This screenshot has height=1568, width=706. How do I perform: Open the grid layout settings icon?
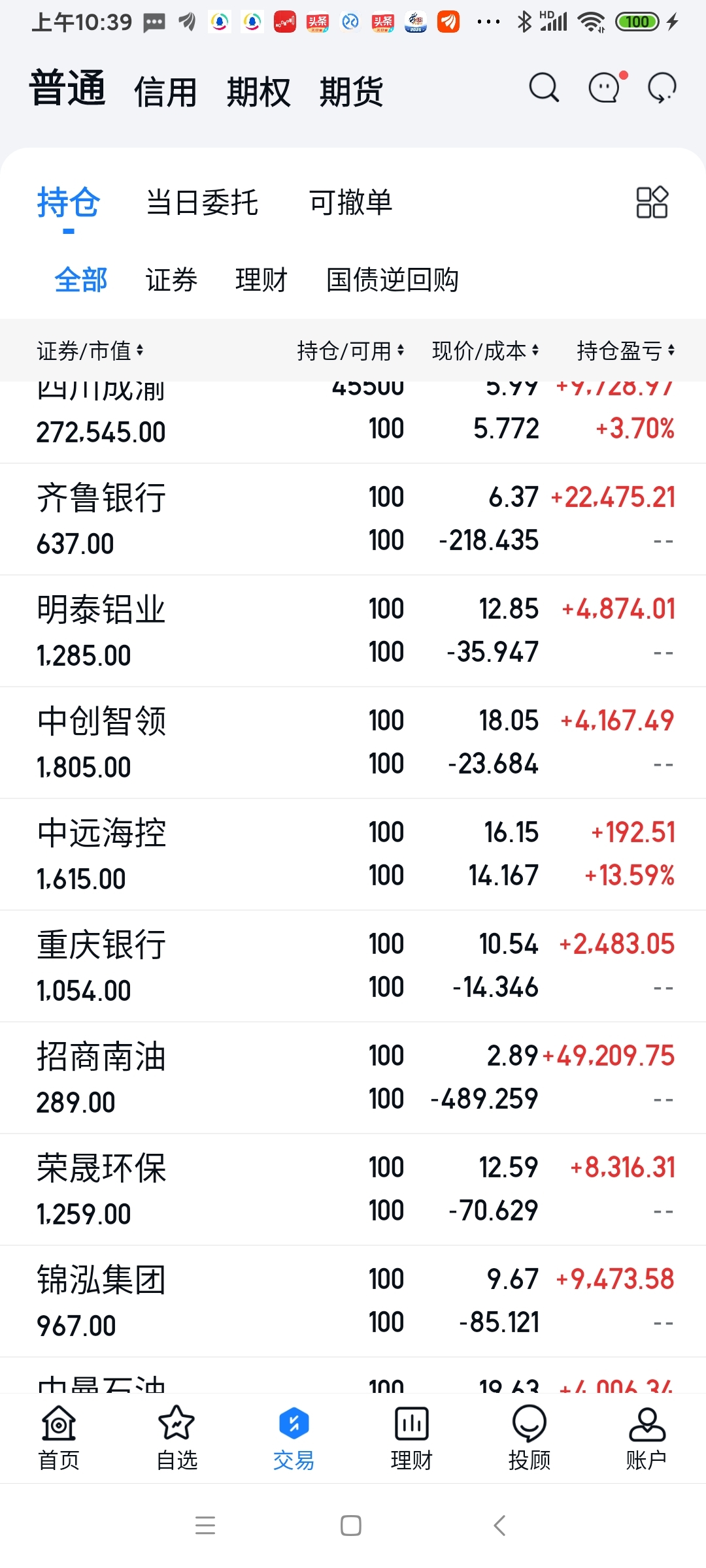(652, 202)
